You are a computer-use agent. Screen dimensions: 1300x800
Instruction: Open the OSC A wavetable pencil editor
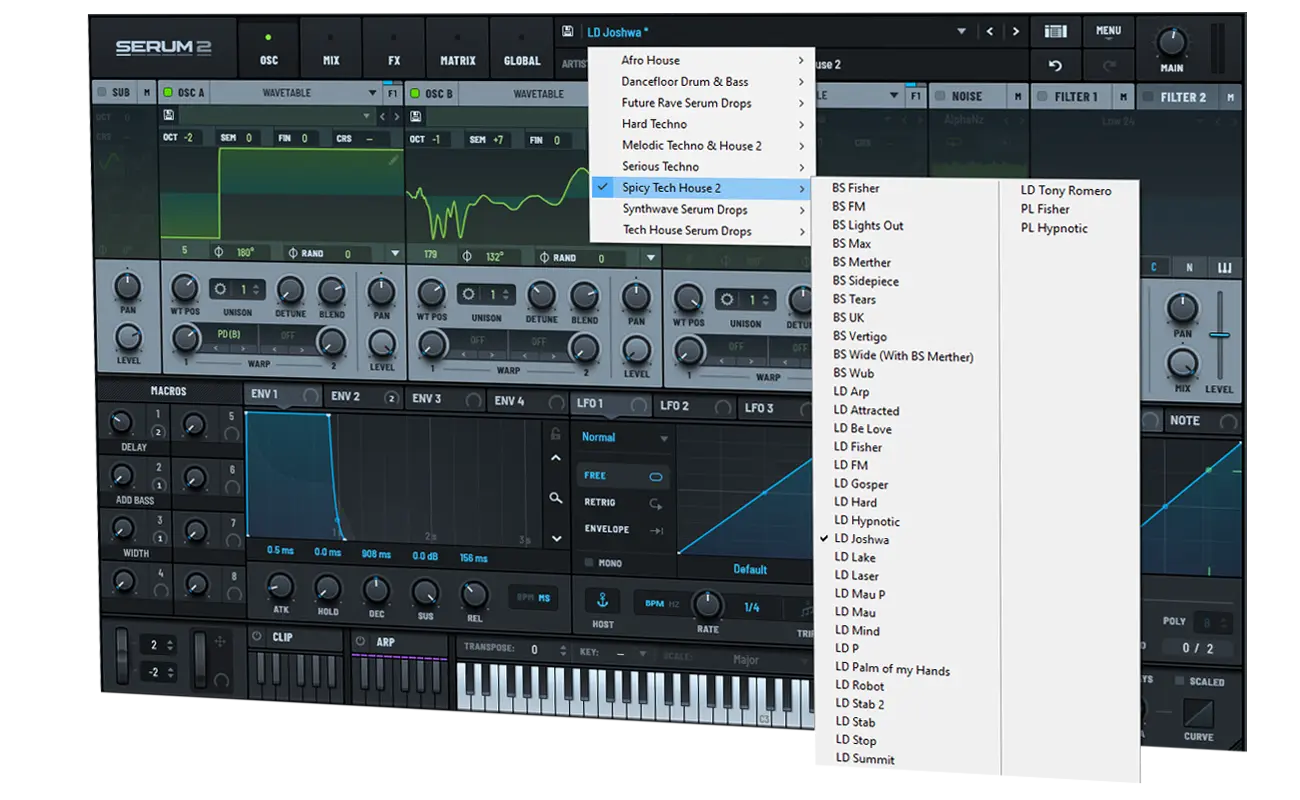point(394,159)
